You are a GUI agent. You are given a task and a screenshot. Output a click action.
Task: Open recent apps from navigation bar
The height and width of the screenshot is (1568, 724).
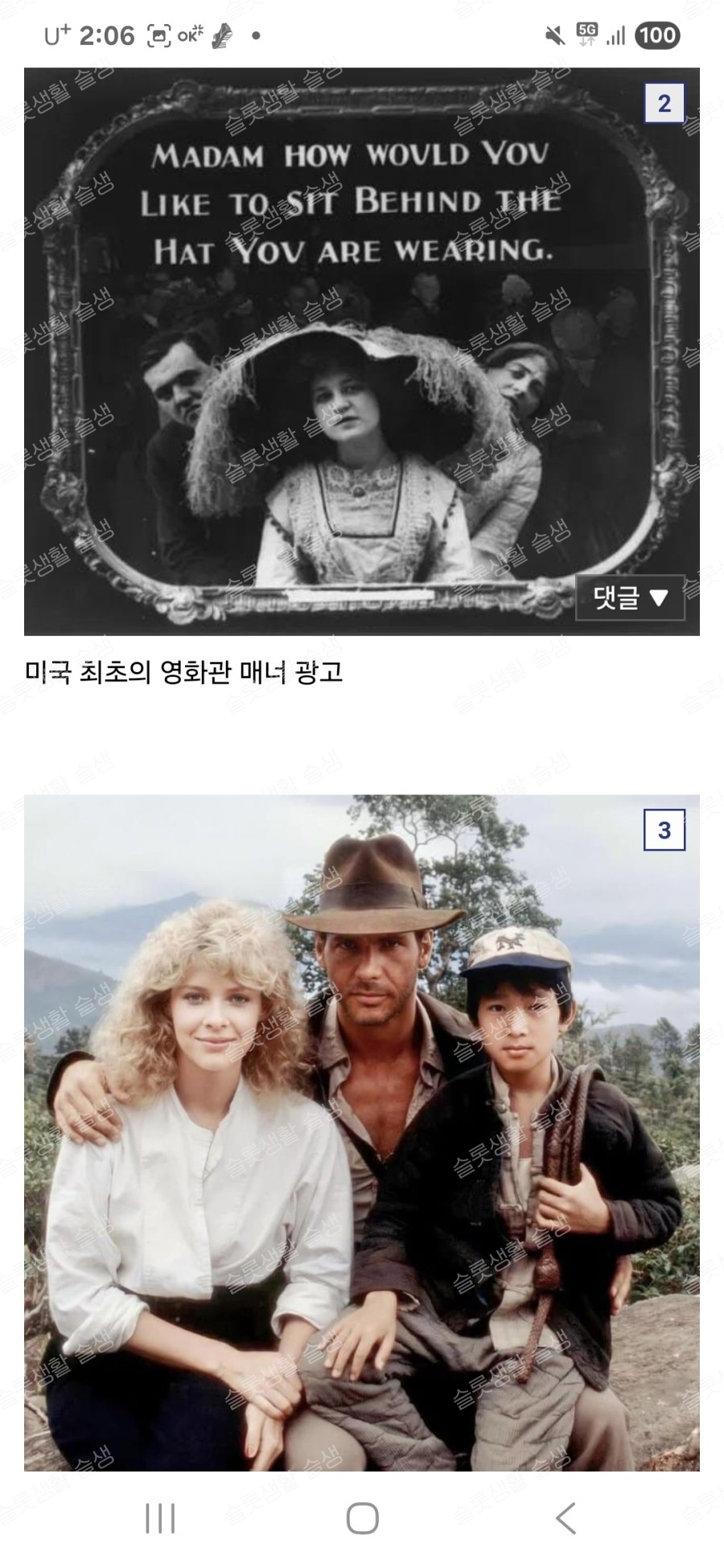tap(160, 1519)
